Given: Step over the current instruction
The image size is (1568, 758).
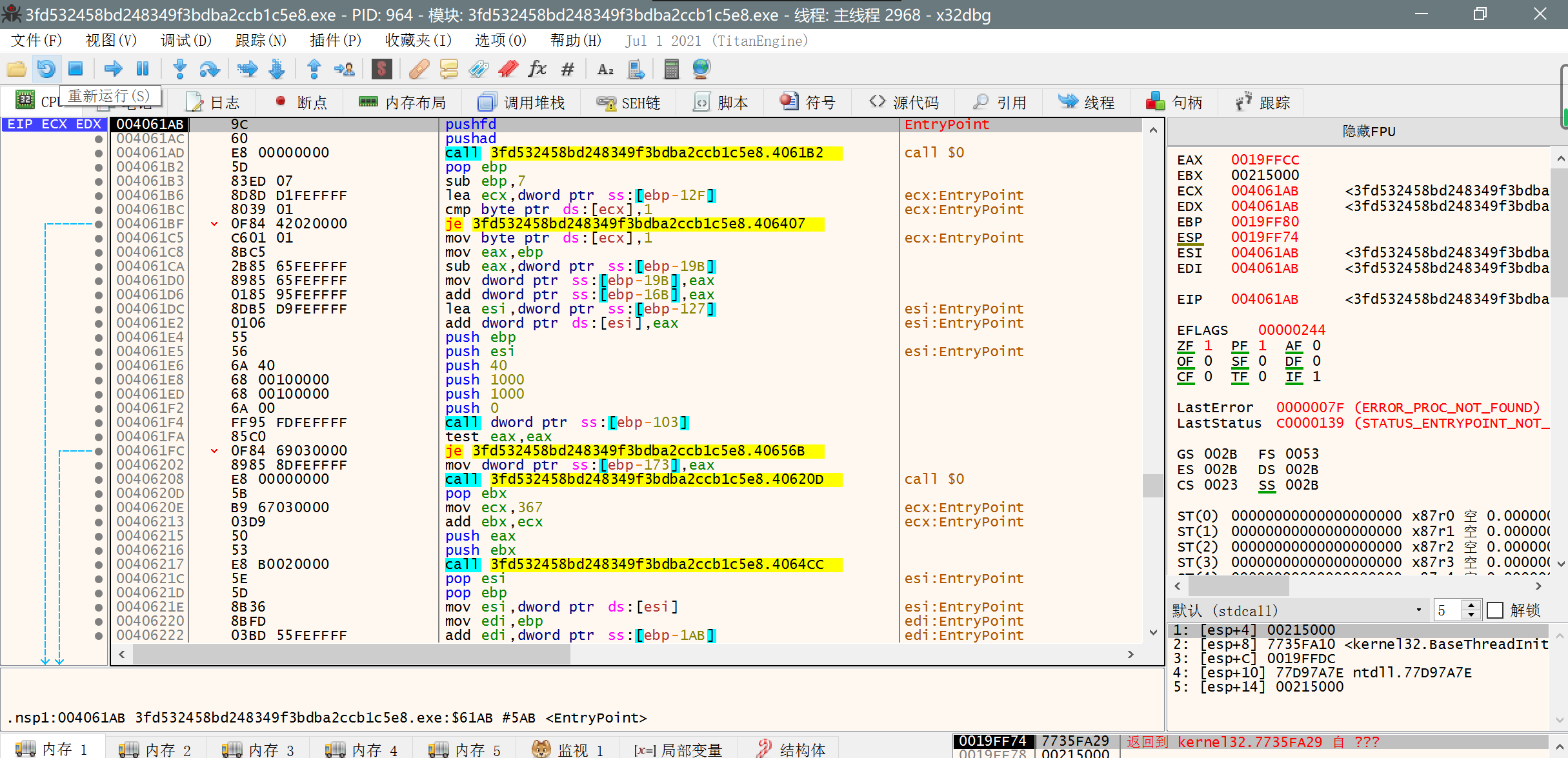Looking at the screenshot, I should tap(208, 69).
